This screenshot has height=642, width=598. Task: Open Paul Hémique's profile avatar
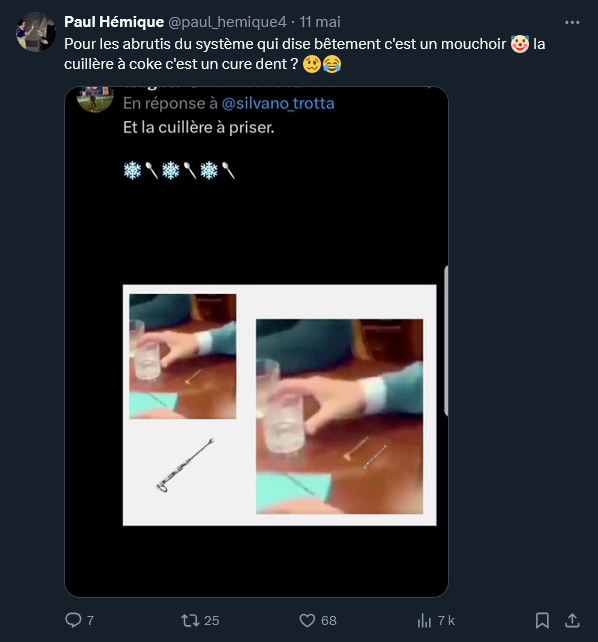[x=36, y=32]
